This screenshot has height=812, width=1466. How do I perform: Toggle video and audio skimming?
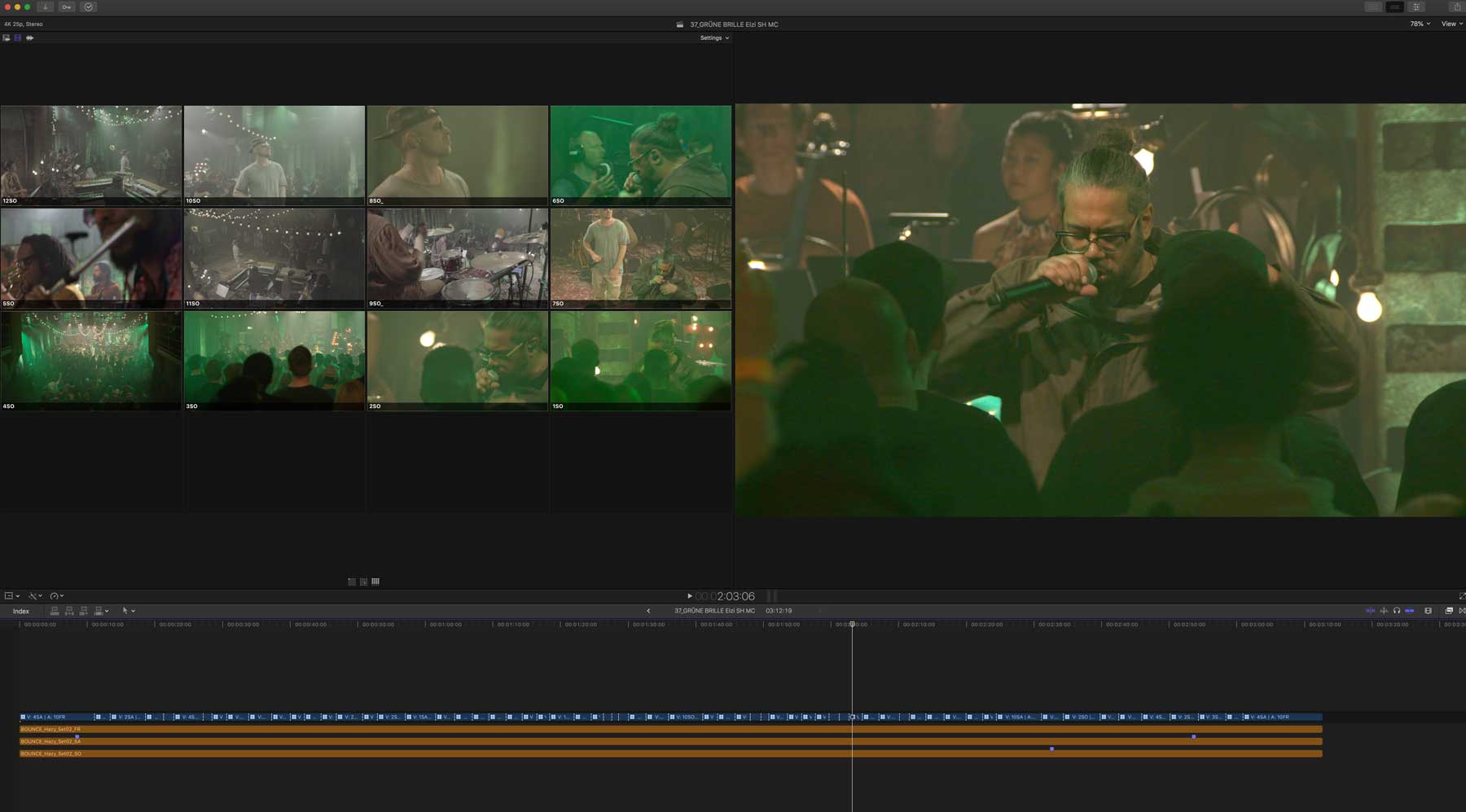click(1370, 611)
